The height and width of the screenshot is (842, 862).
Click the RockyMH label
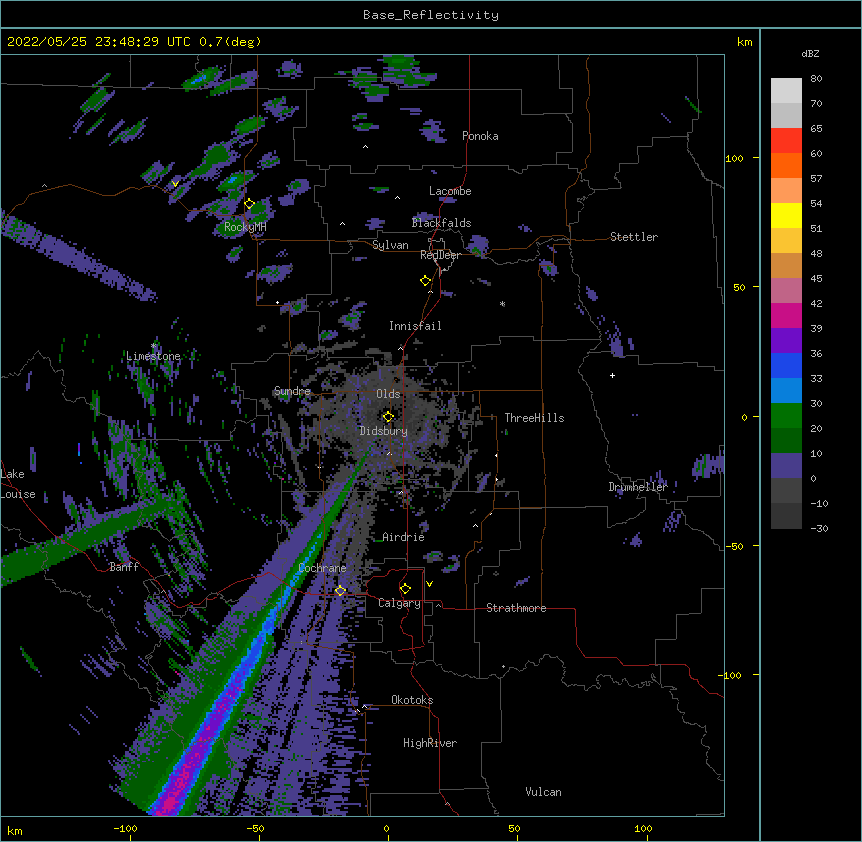(245, 227)
